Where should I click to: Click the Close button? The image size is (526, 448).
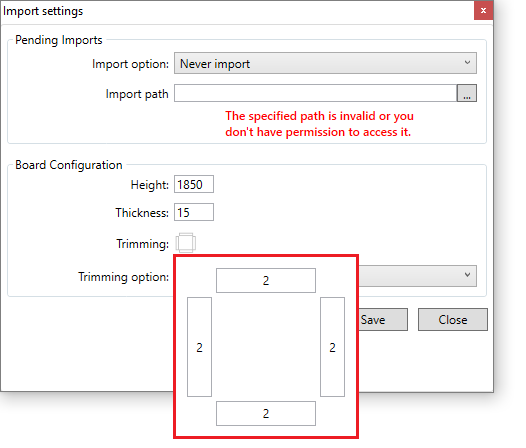(x=453, y=319)
